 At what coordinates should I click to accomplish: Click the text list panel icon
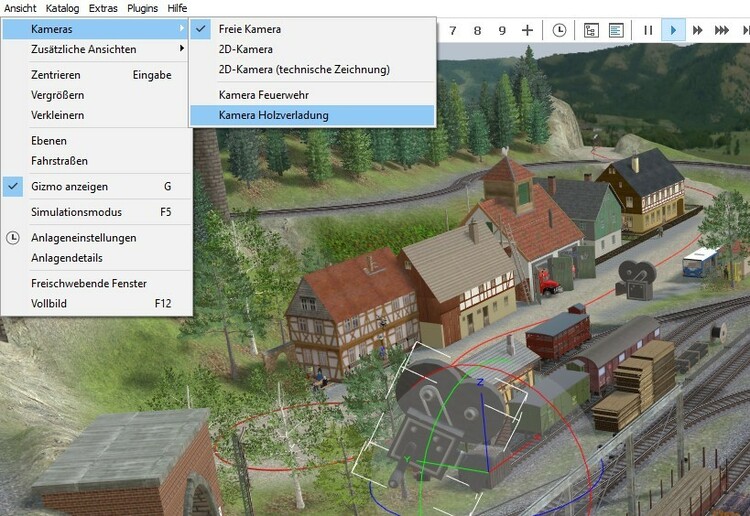point(616,30)
